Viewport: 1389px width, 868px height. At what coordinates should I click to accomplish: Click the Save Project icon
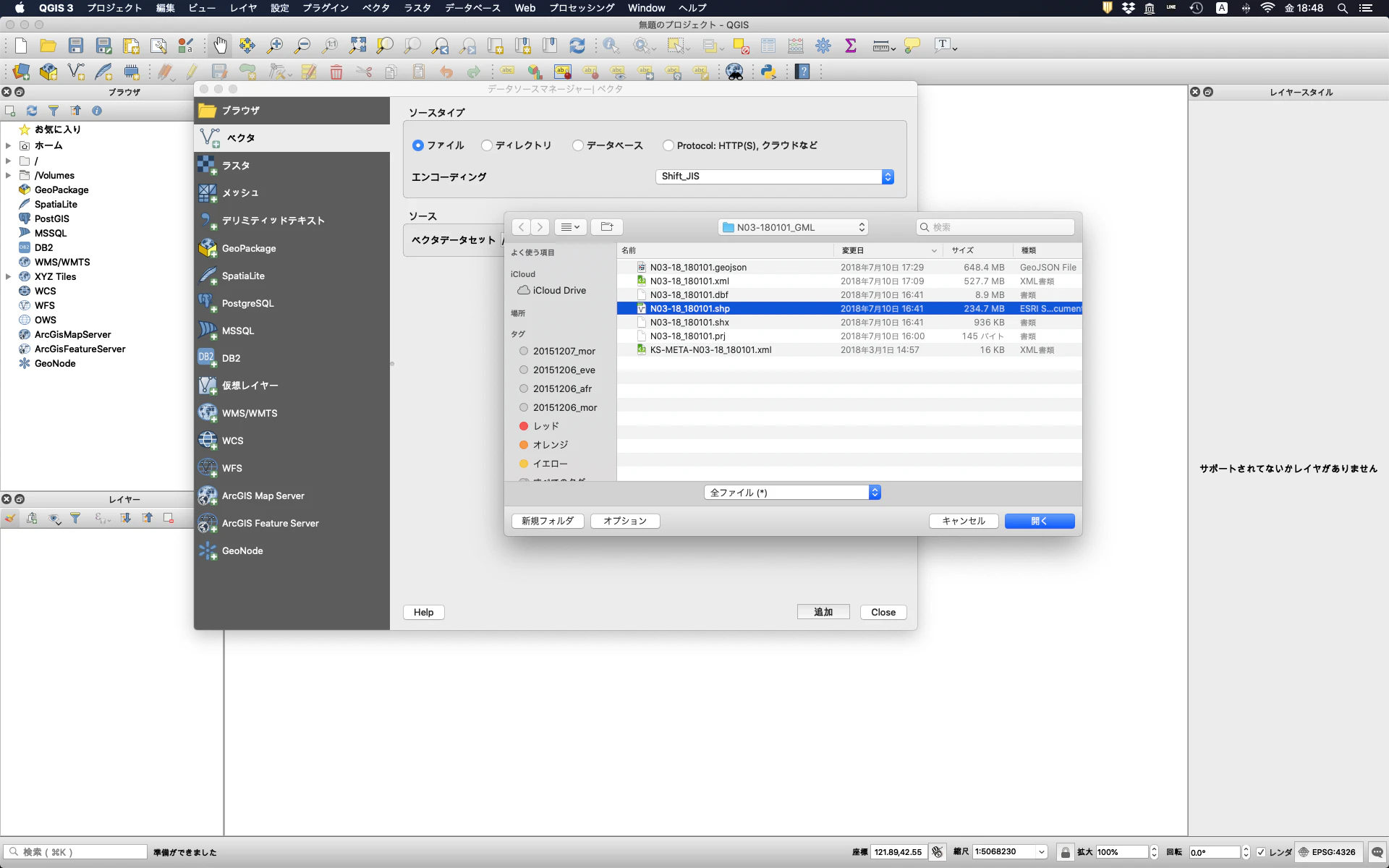click(x=76, y=46)
